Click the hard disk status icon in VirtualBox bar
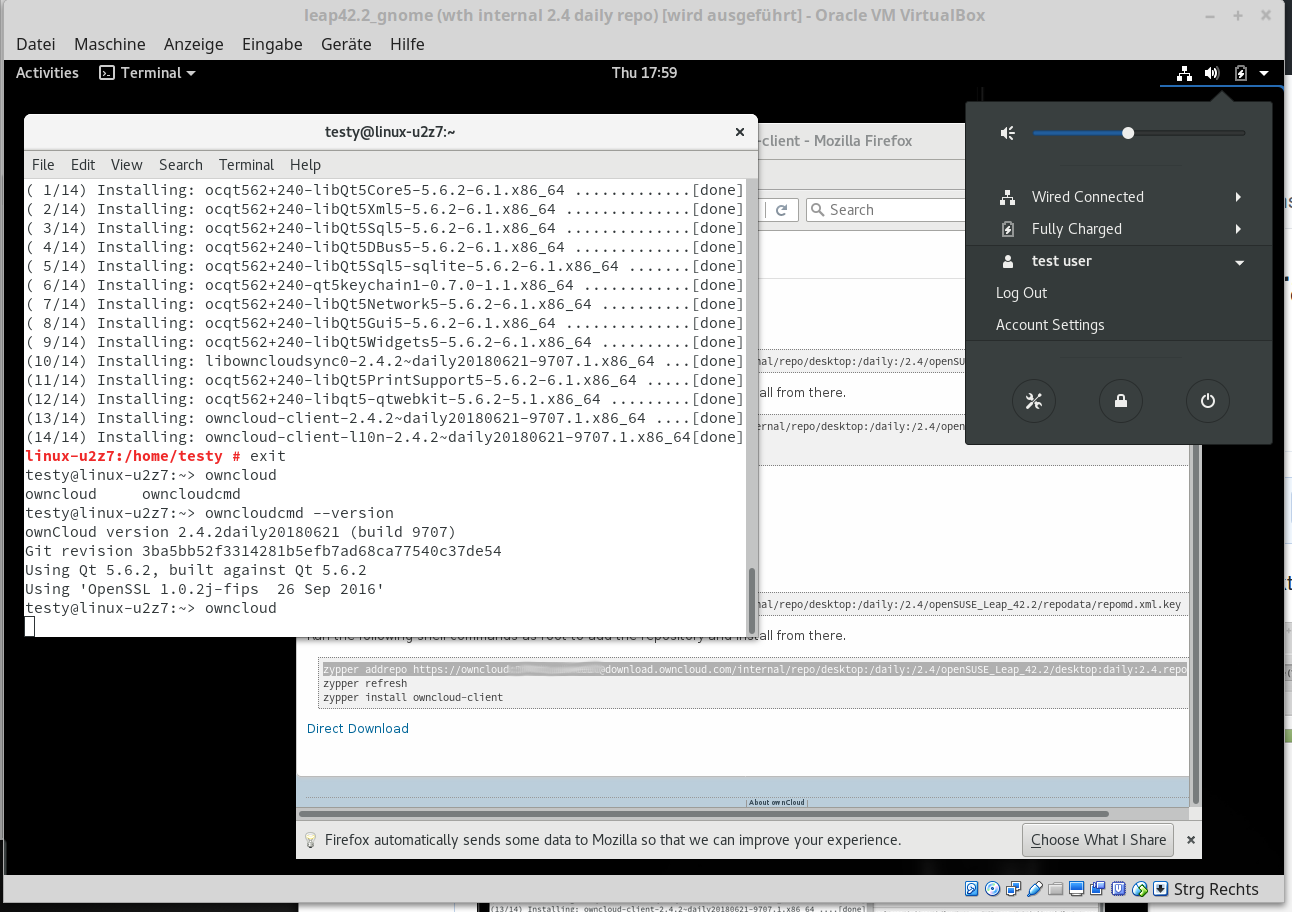The height and width of the screenshot is (912, 1292). click(x=971, y=888)
